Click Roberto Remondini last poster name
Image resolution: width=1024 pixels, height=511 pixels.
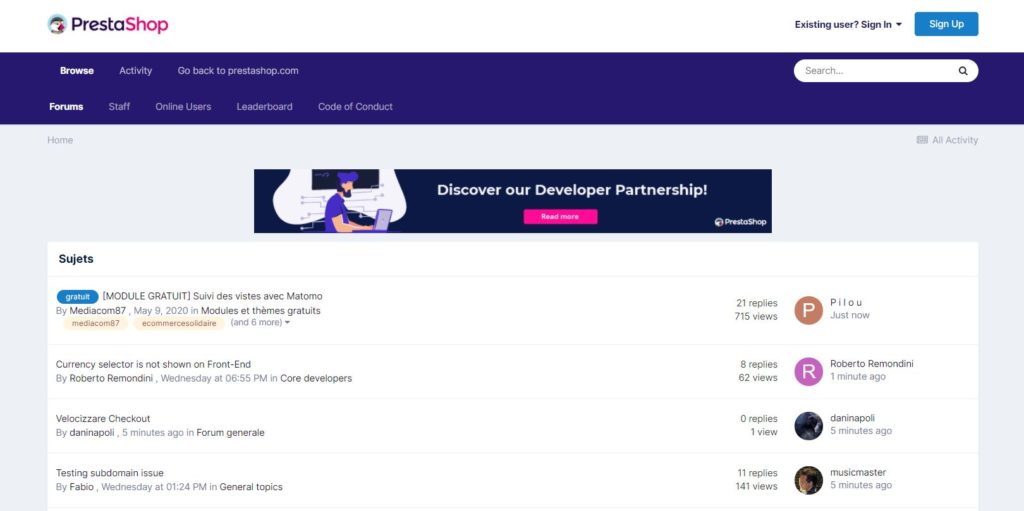click(x=872, y=363)
